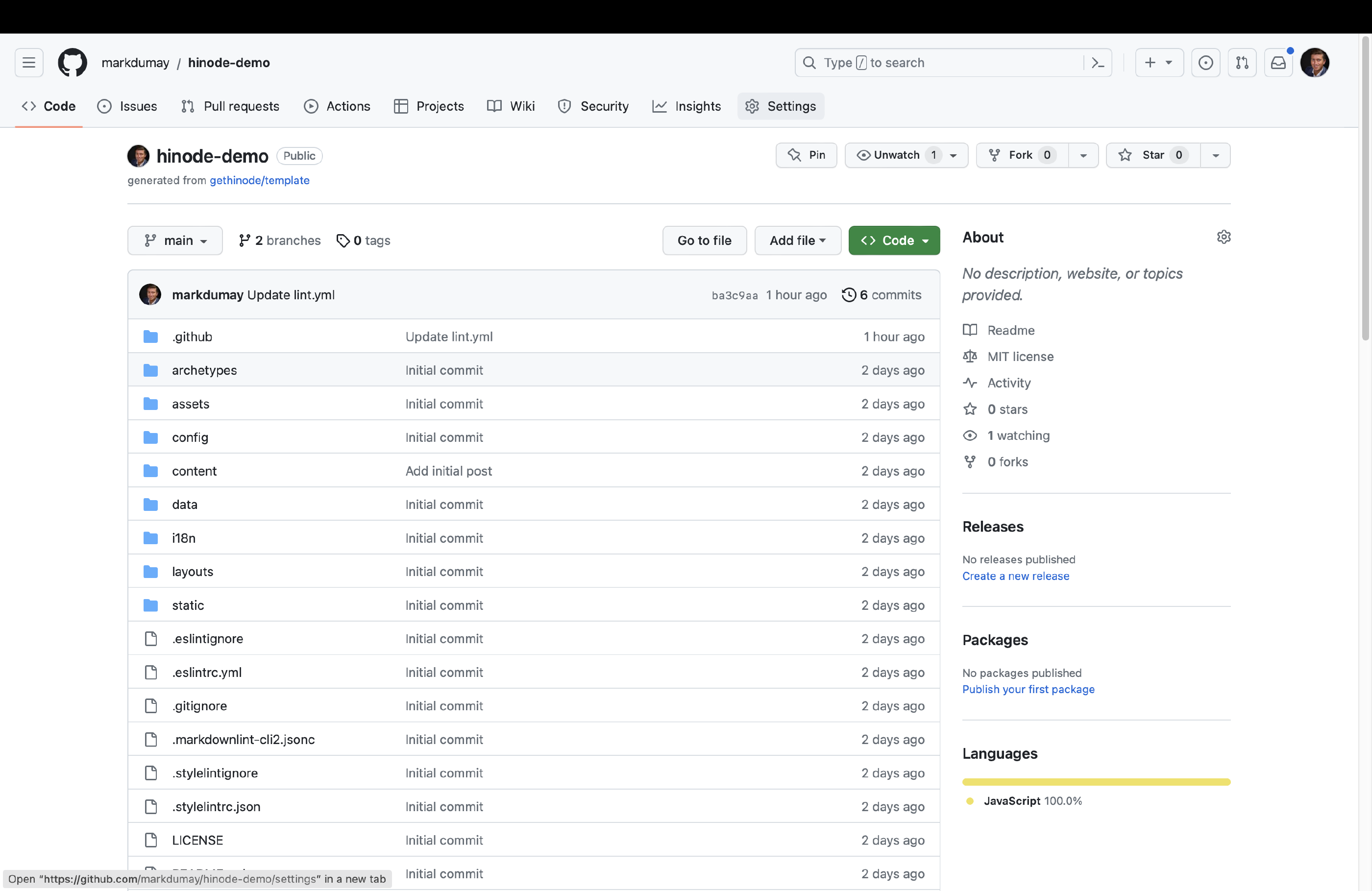Toggle the Unwatch notification dropdown arrow
Viewport: 1372px width, 891px height.
(x=954, y=155)
